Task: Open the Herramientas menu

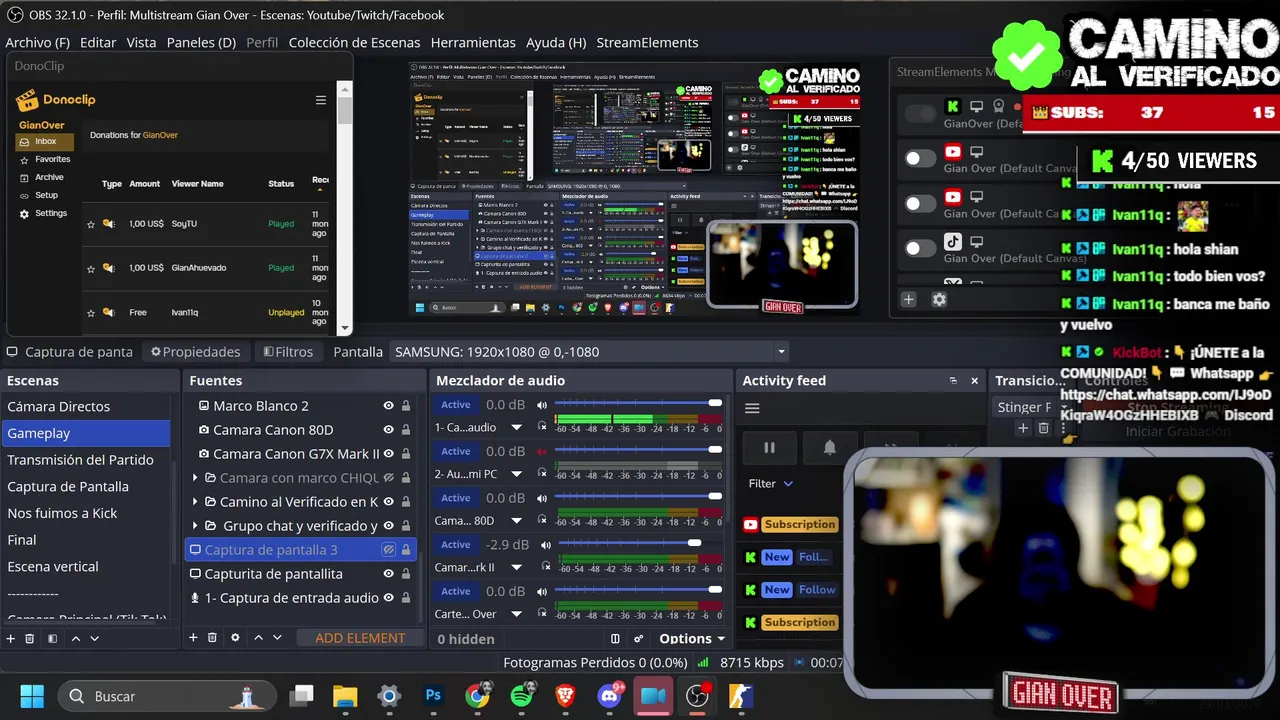Action: (x=473, y=42)
